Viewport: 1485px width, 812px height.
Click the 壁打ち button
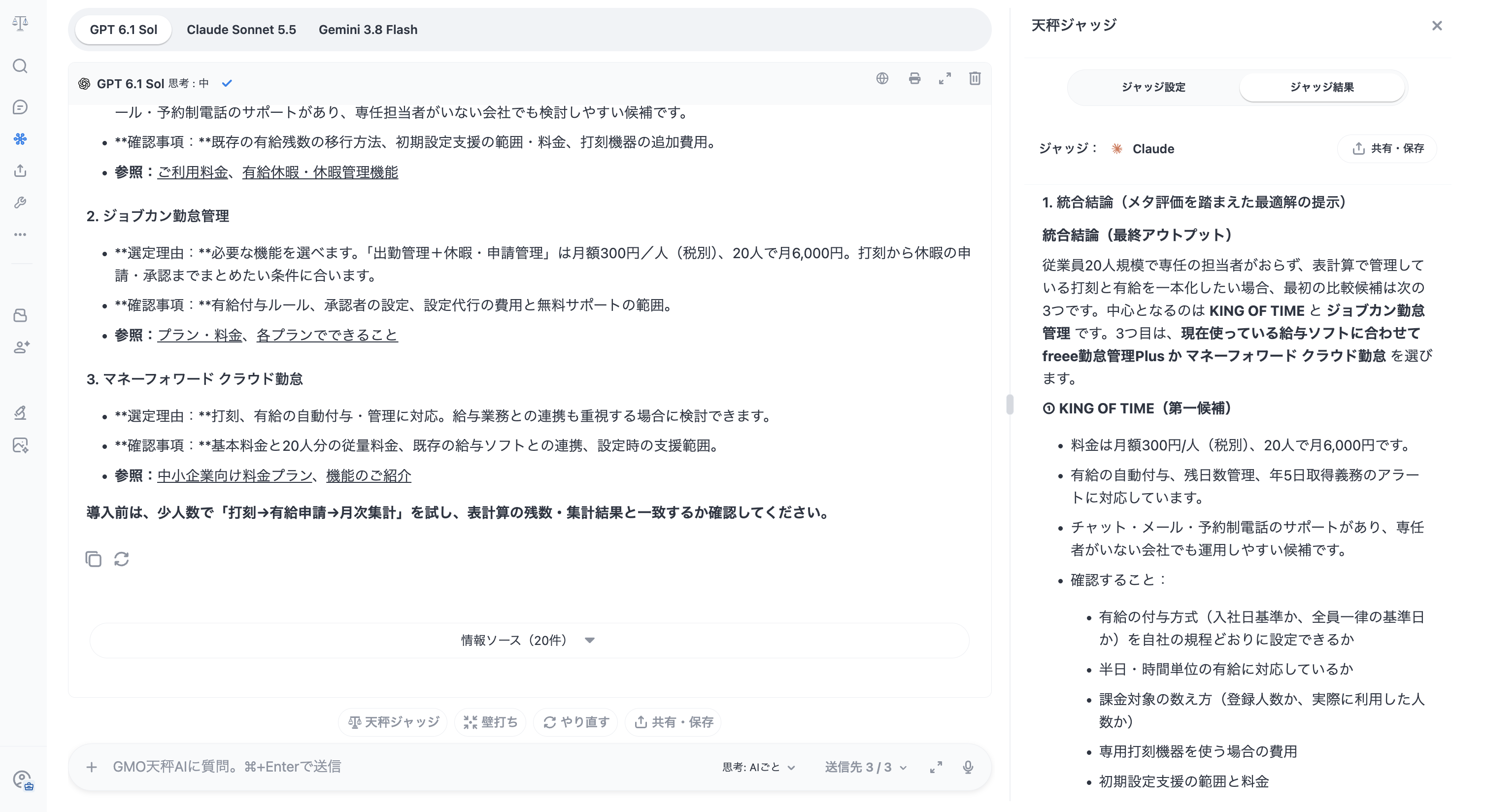click(490, 722)
